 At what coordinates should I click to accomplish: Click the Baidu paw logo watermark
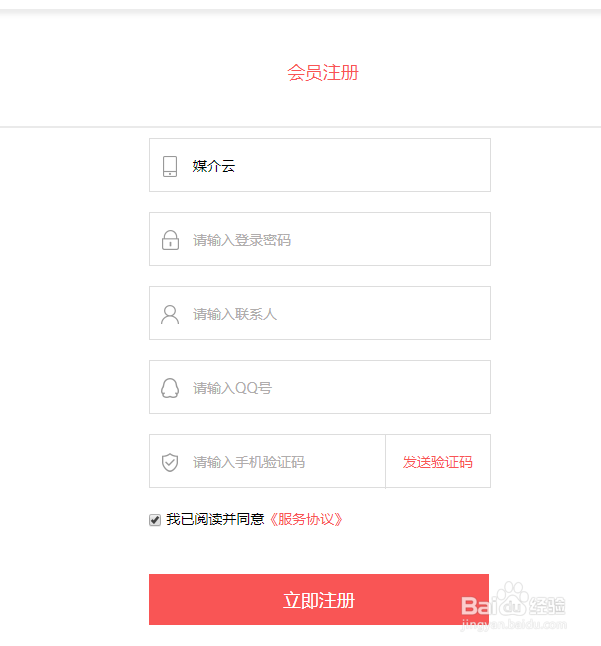point(513,602)
